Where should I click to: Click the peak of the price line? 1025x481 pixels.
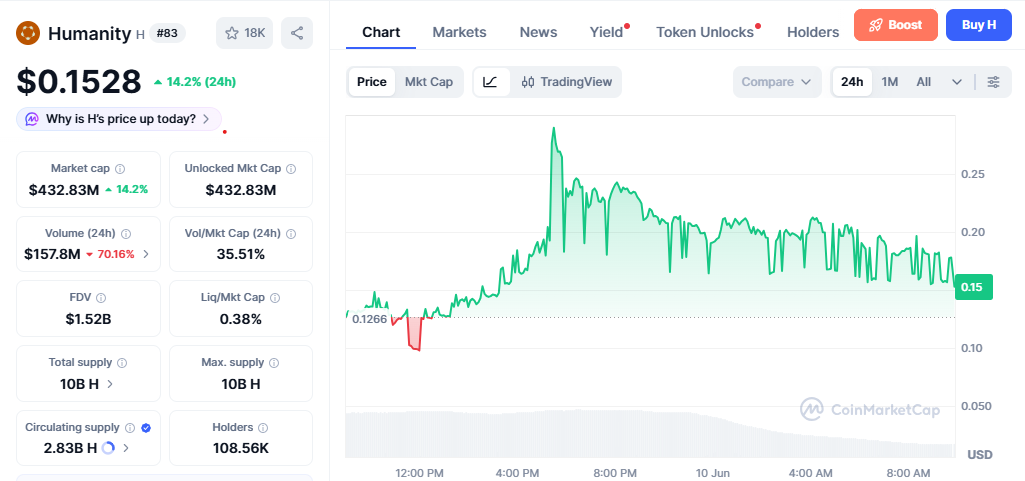554,128
